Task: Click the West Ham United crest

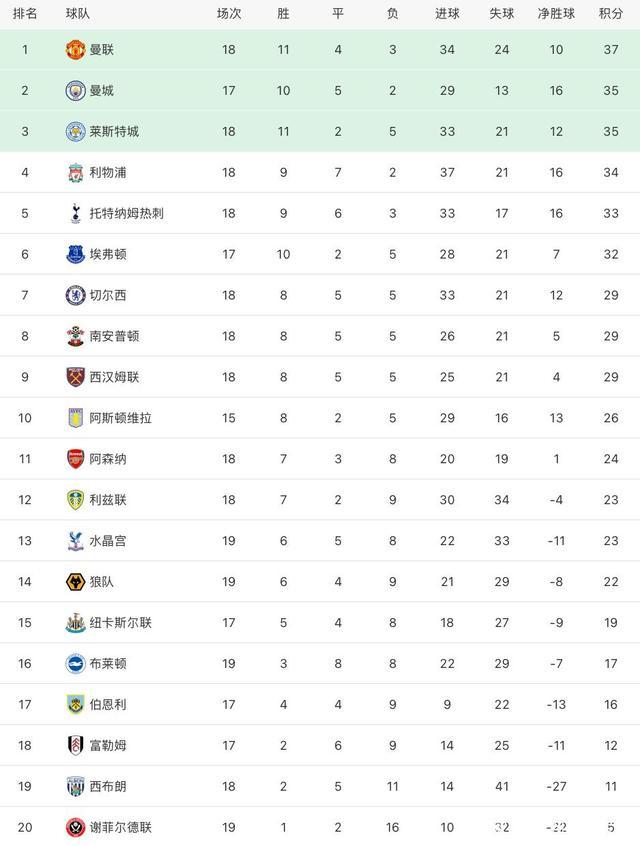Action: pos(75,377)
